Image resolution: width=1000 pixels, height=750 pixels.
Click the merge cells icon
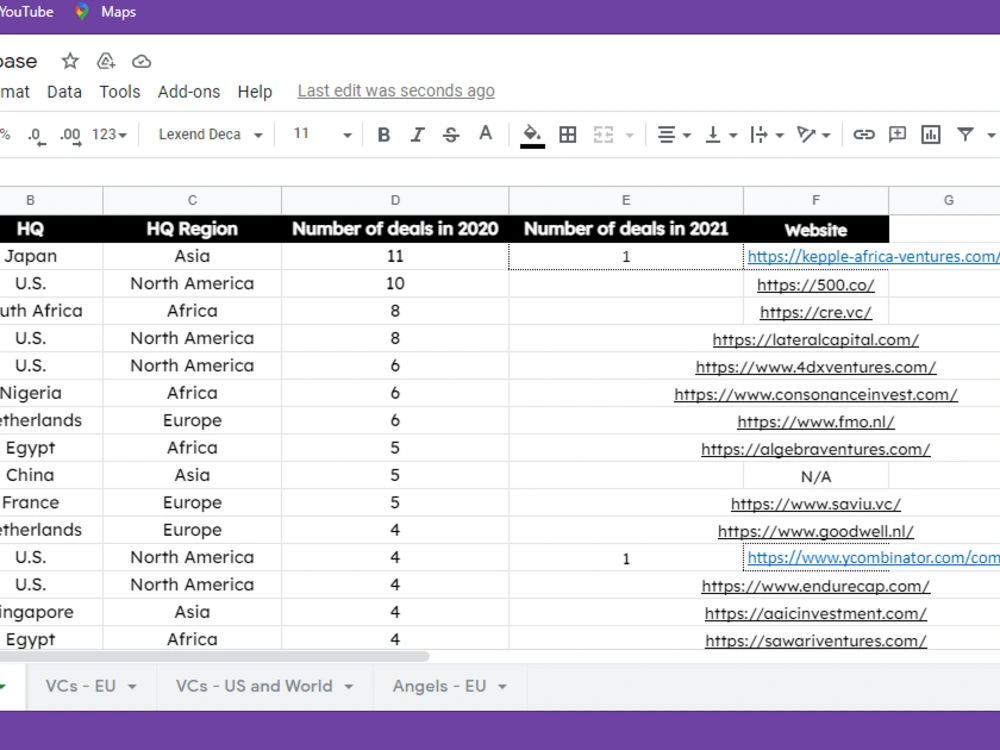pos(603,135)
